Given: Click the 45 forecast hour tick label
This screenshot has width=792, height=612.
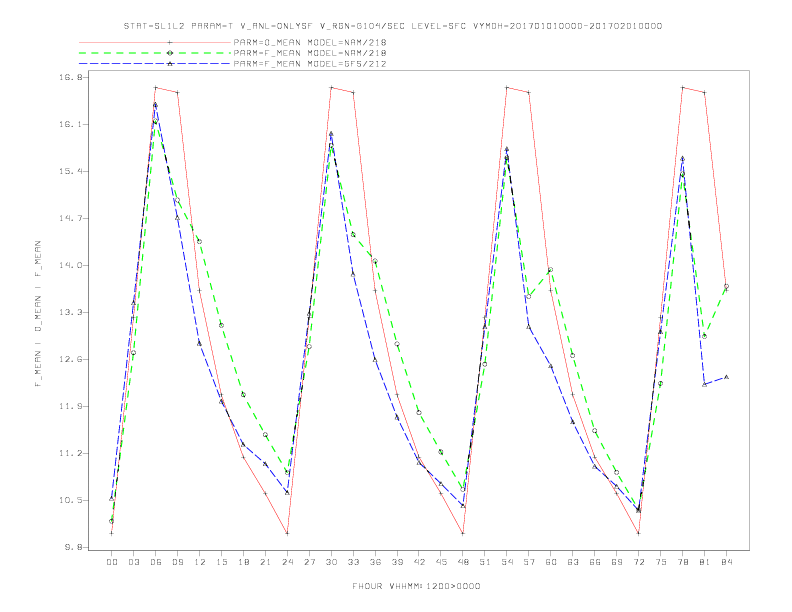Looking at the screenshot, I should point(441,562).
